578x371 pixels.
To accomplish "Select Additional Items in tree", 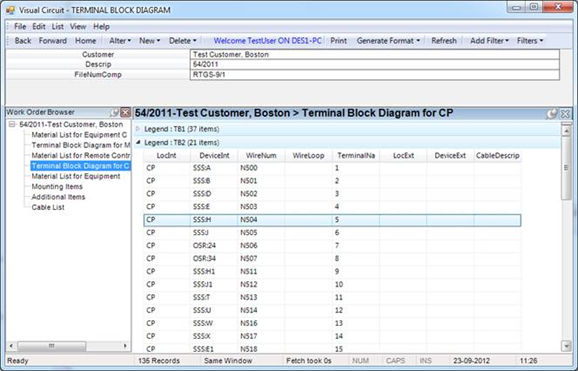I will click(x=58, y=197).
